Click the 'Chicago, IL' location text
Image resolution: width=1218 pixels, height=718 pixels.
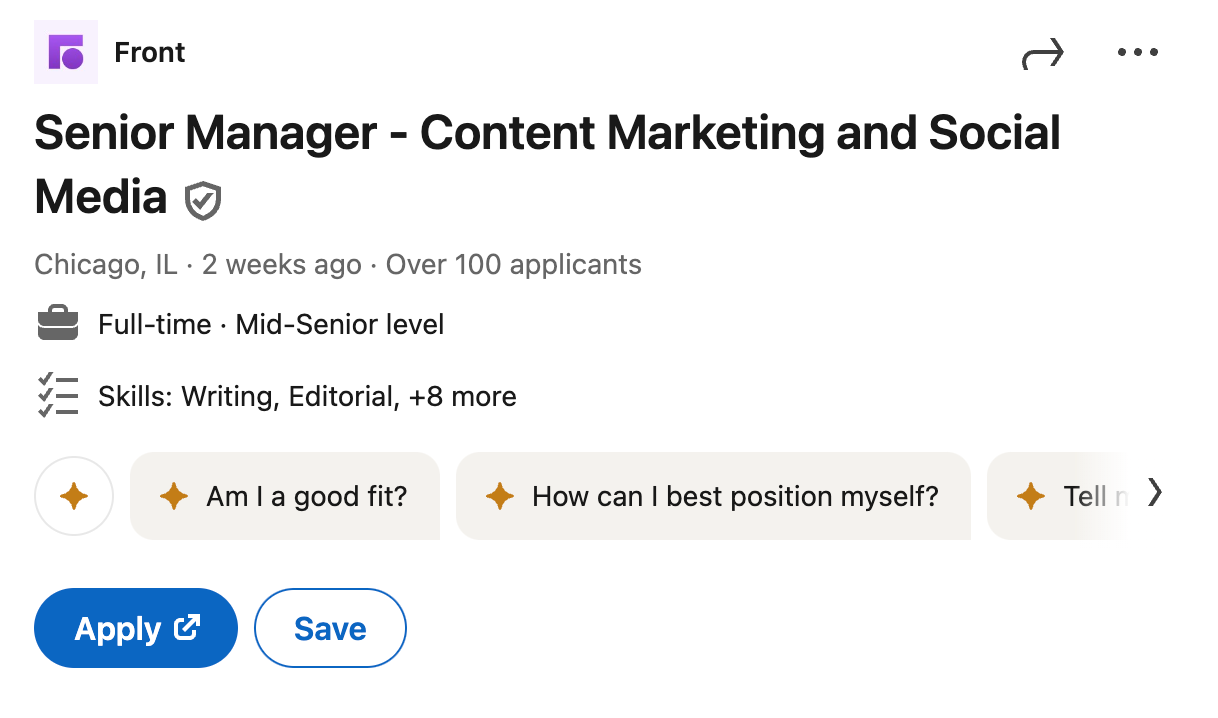105,264
